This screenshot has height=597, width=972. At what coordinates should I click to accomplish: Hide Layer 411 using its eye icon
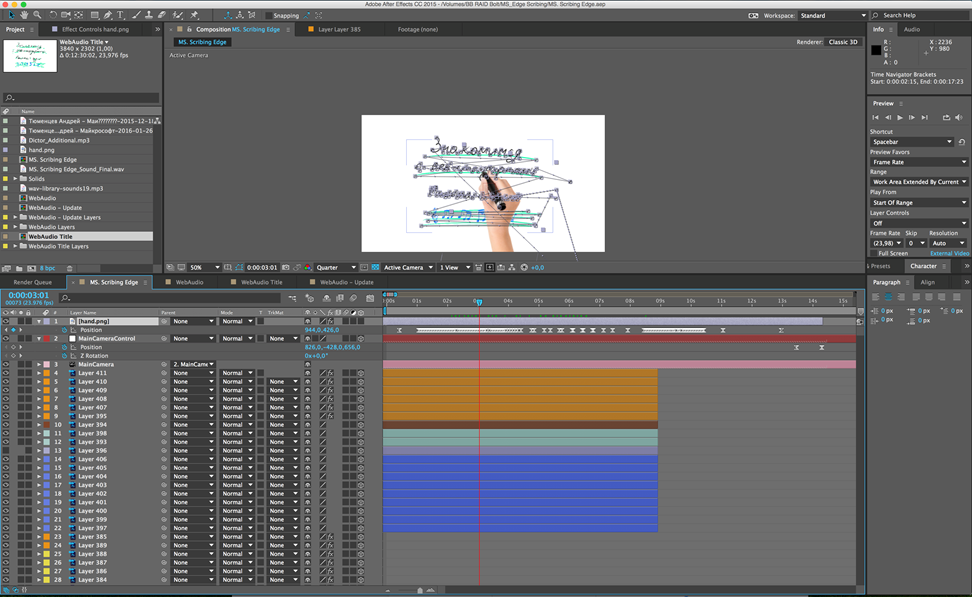point(6,373)
